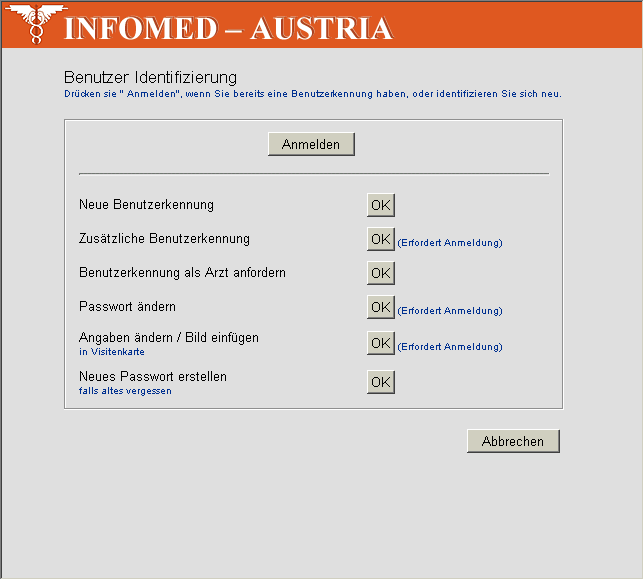Request doctor ID via Arzt anfordern OK
Viewport: 644px width, 580px height.
[381, 273]
